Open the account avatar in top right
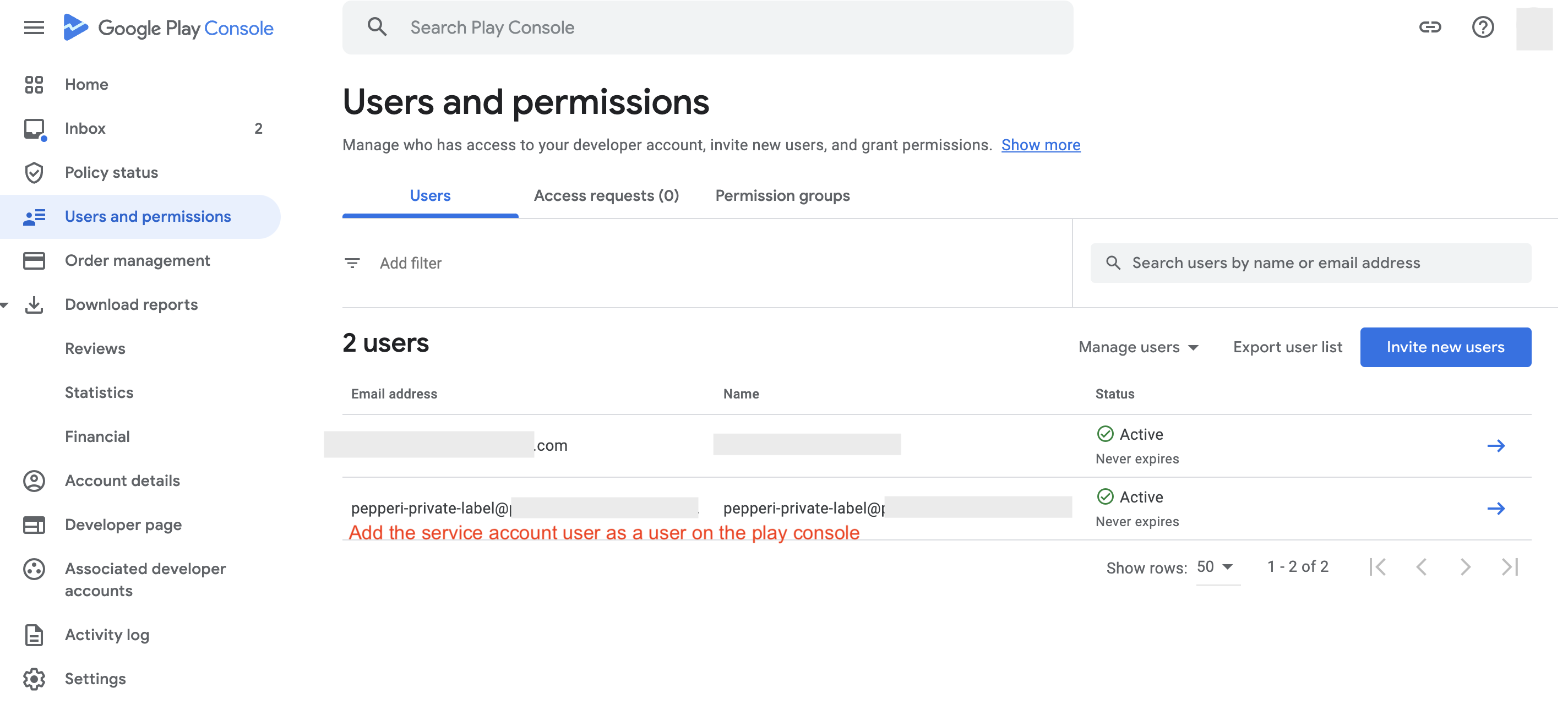The image size is (1568, 710). tap(1534, 28)
